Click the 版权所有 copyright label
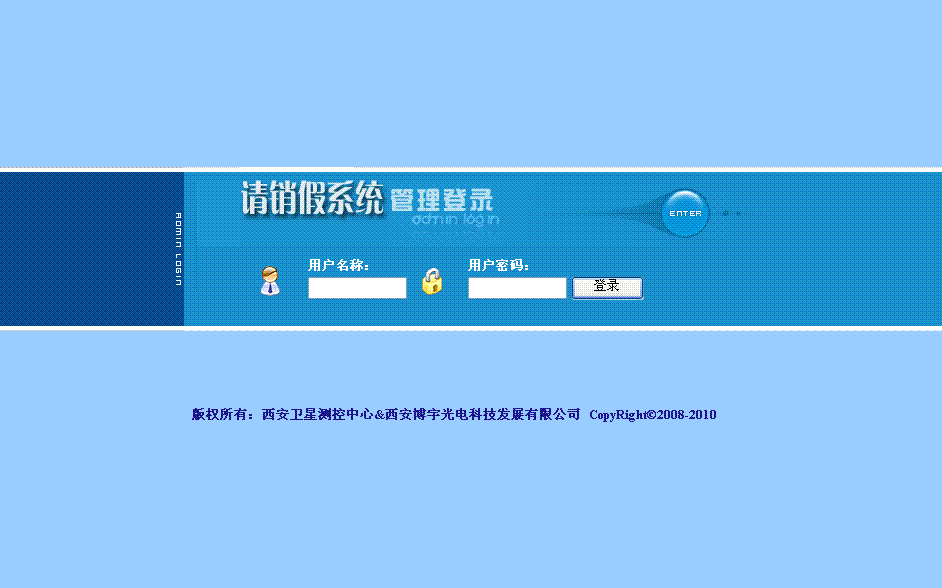Screen dimensions: 942x588 tap(224, 414)
